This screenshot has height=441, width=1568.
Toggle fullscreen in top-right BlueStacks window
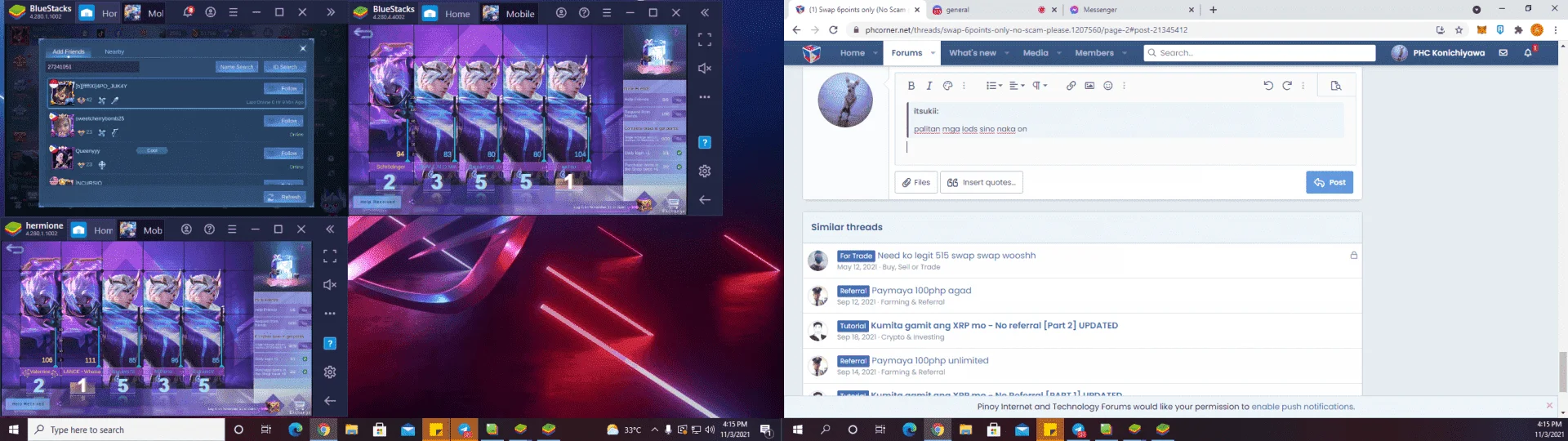pyautogui.click(x=705, y=39)
